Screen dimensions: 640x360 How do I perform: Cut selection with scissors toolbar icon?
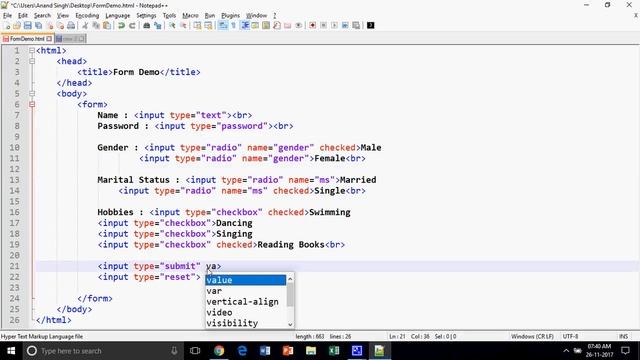click(x=85, y=25)
